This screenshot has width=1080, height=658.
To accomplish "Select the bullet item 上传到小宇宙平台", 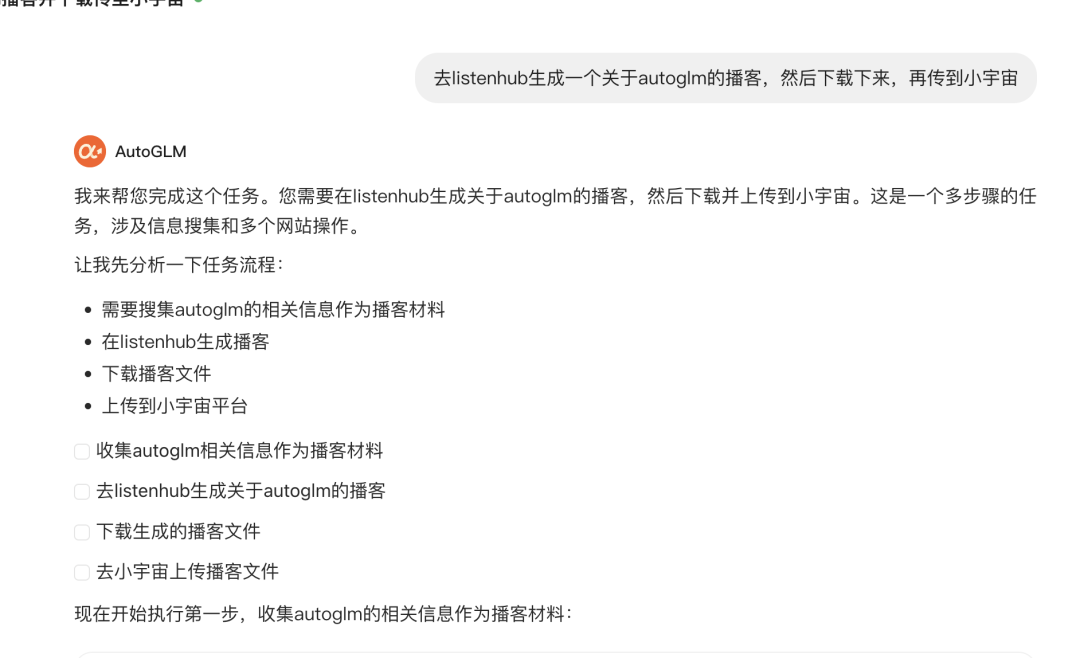I will click(175, 406).
